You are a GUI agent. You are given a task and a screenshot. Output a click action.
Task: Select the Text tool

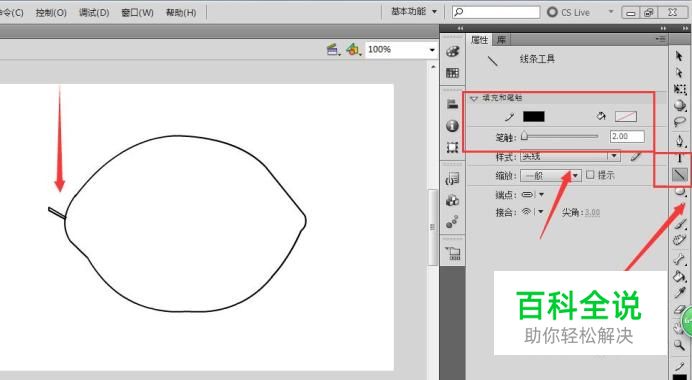click(x=680, y=158)
